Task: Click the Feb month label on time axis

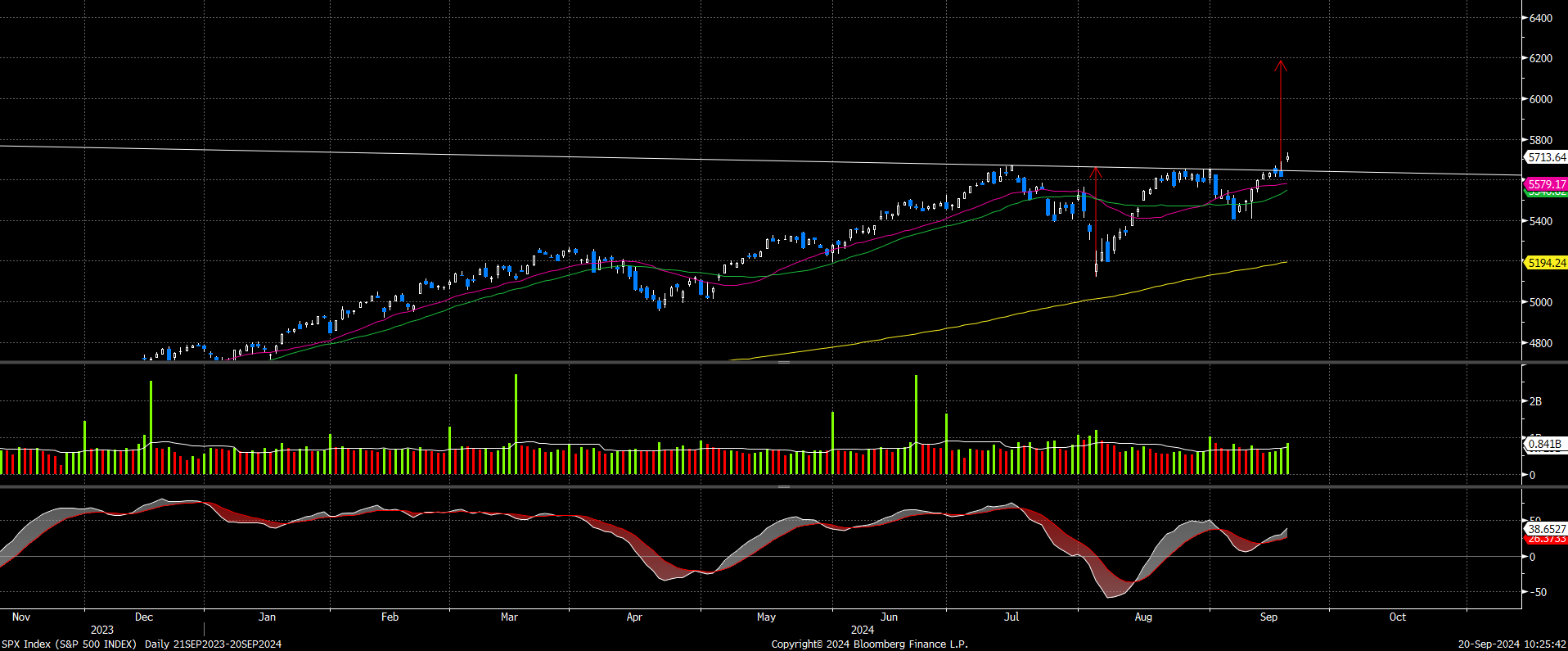Action: click(x=390, y=617)
